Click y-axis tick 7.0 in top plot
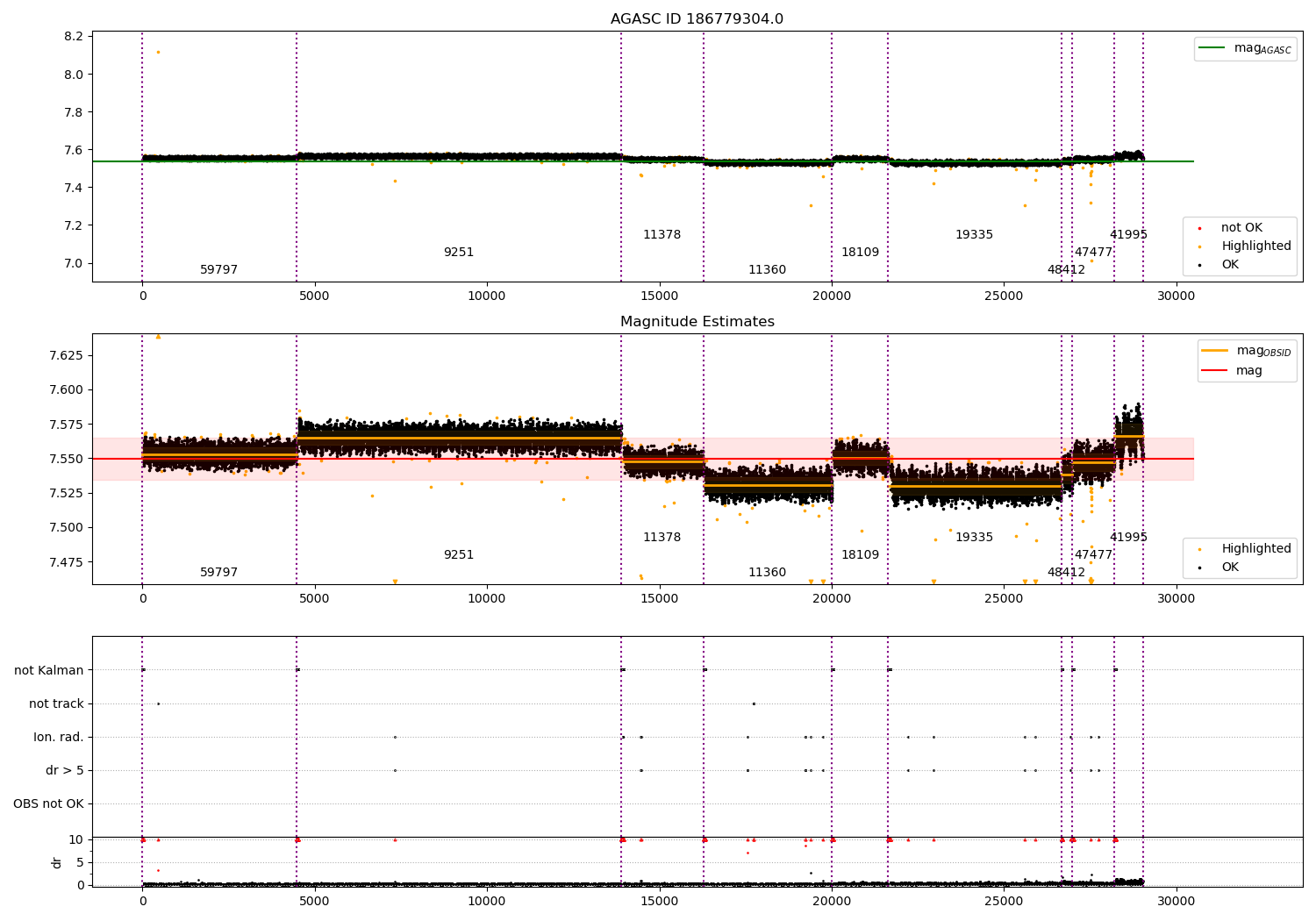Viewport: 1316px width, 921px height. 74,264
